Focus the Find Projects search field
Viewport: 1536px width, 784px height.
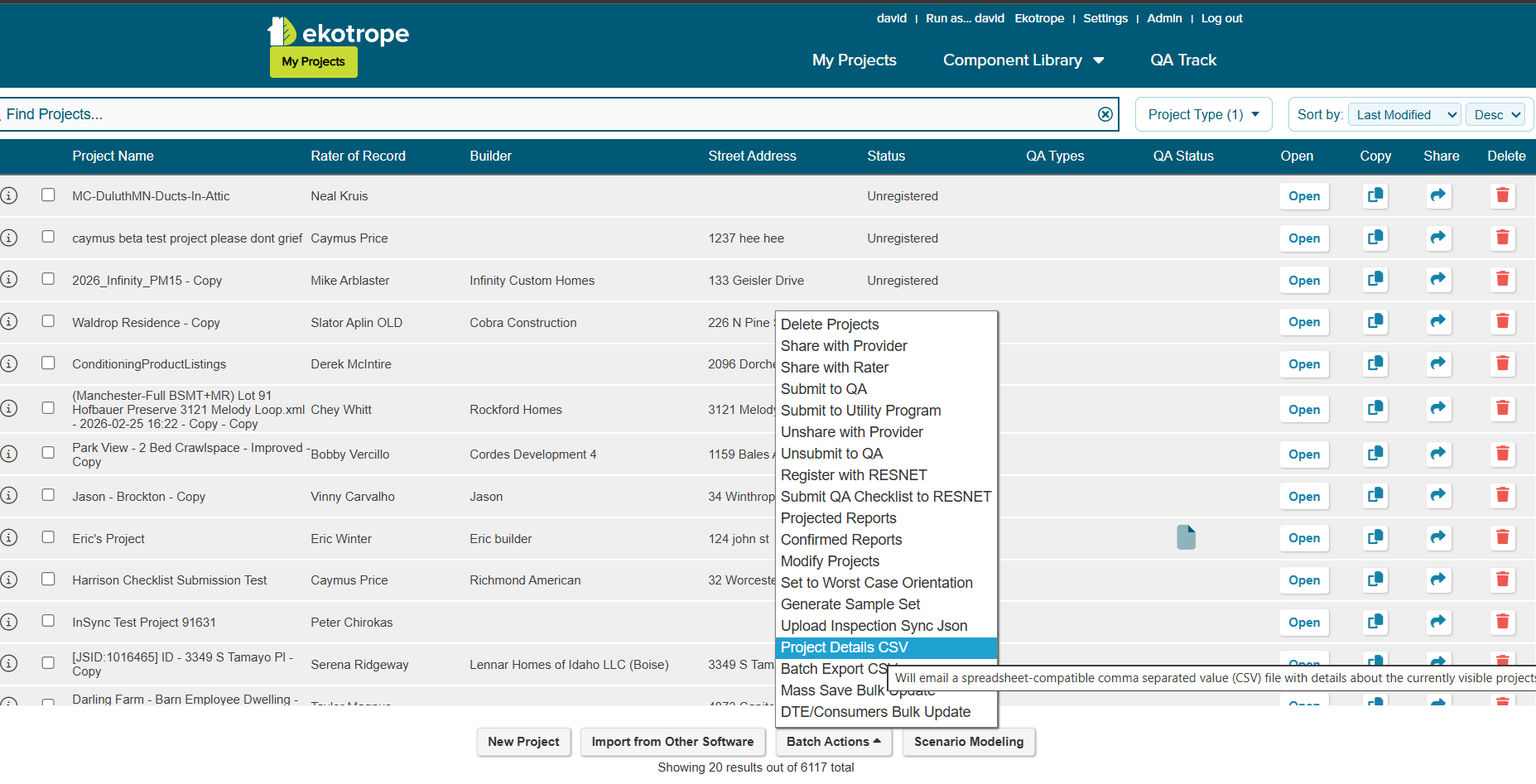(x=547, y=114)
